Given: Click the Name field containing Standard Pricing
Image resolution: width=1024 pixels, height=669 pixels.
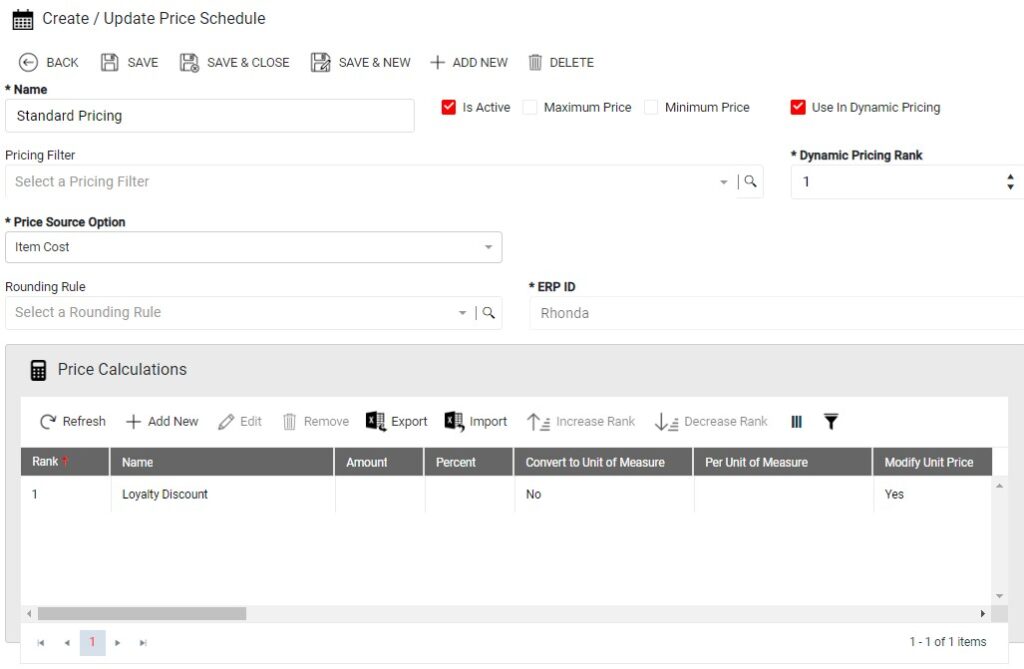Looking at the screenshot, I should pyautogui.click(x=210, y=116).
